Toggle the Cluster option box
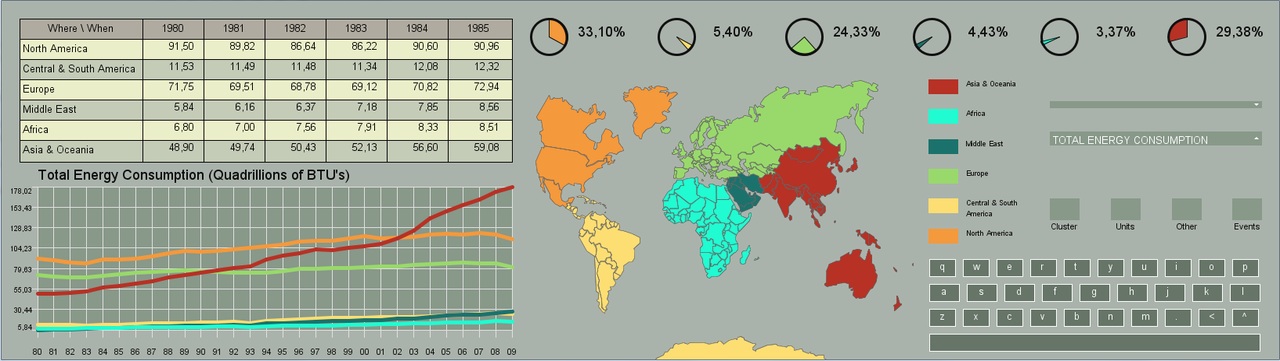This screenshot has width=1280, height=361. tap(1064, 209)
